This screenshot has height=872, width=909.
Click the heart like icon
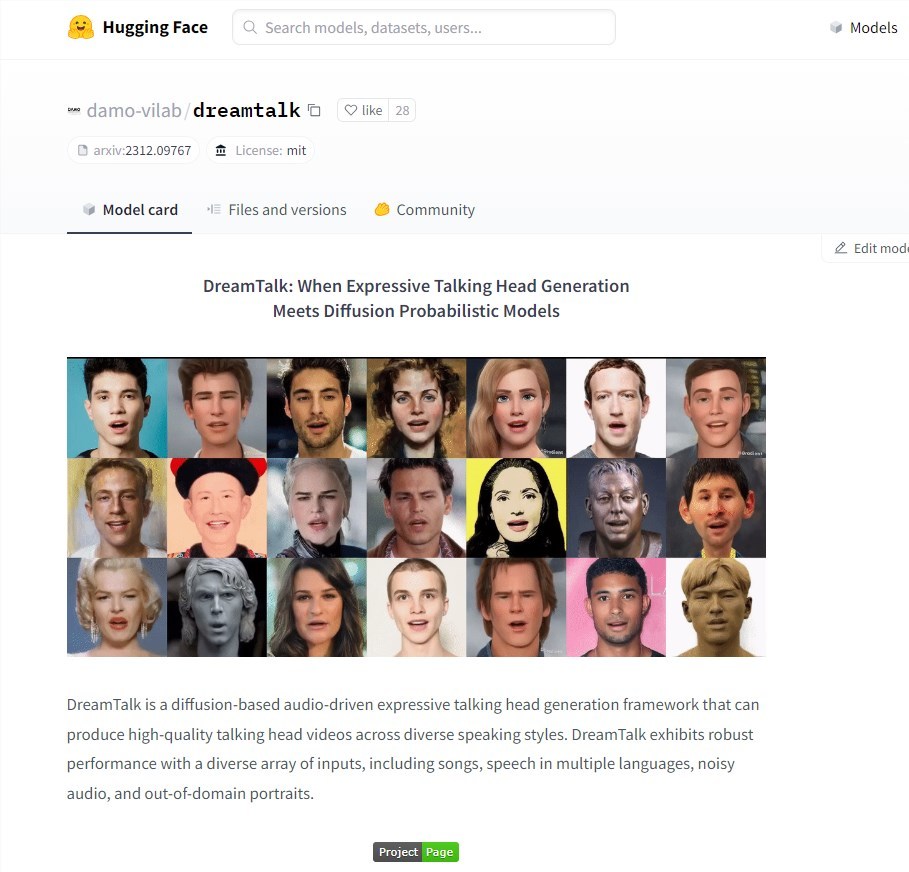click(351, 110)
